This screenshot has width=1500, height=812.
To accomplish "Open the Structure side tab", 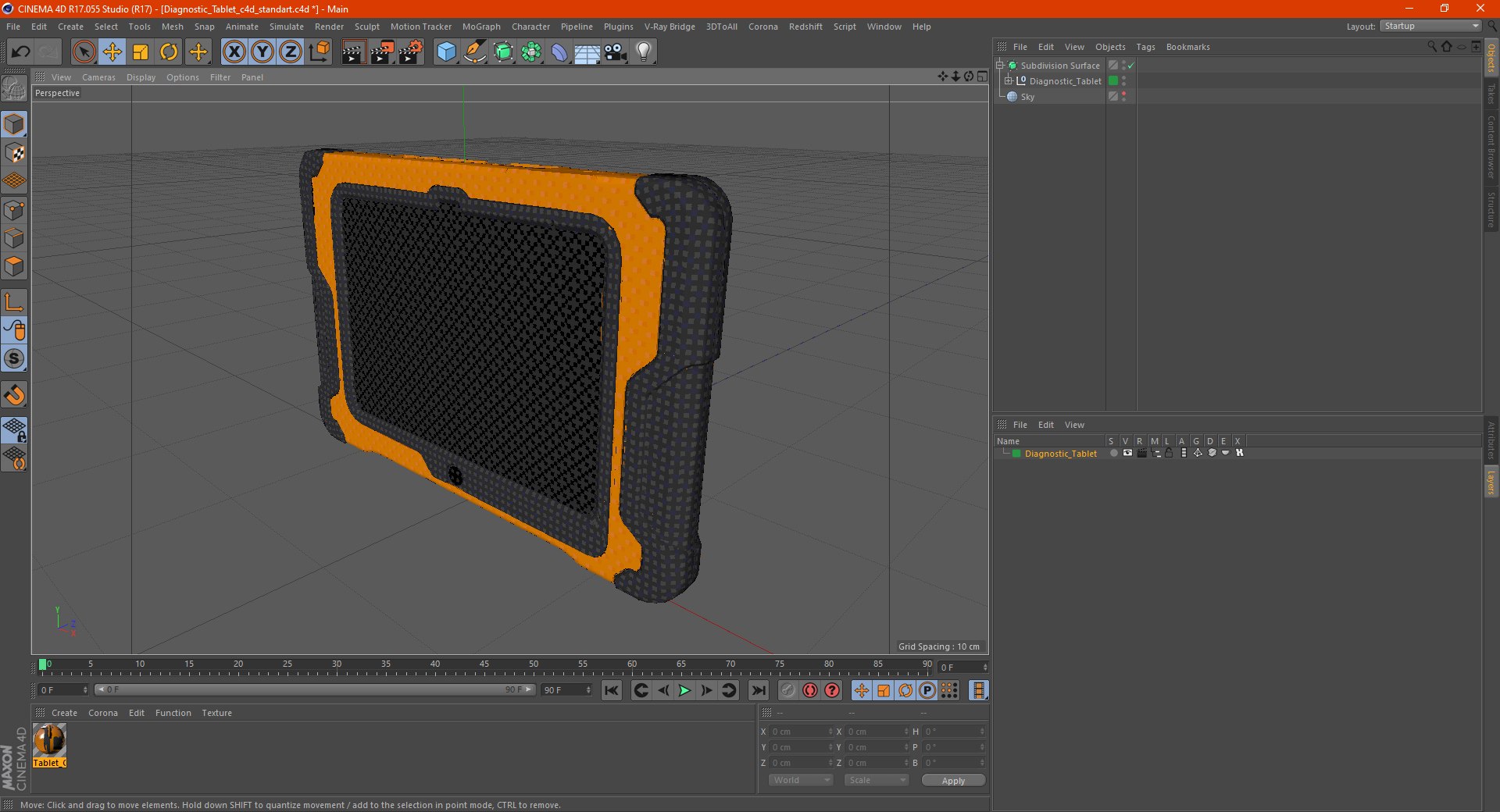I will click(1491, 209).
